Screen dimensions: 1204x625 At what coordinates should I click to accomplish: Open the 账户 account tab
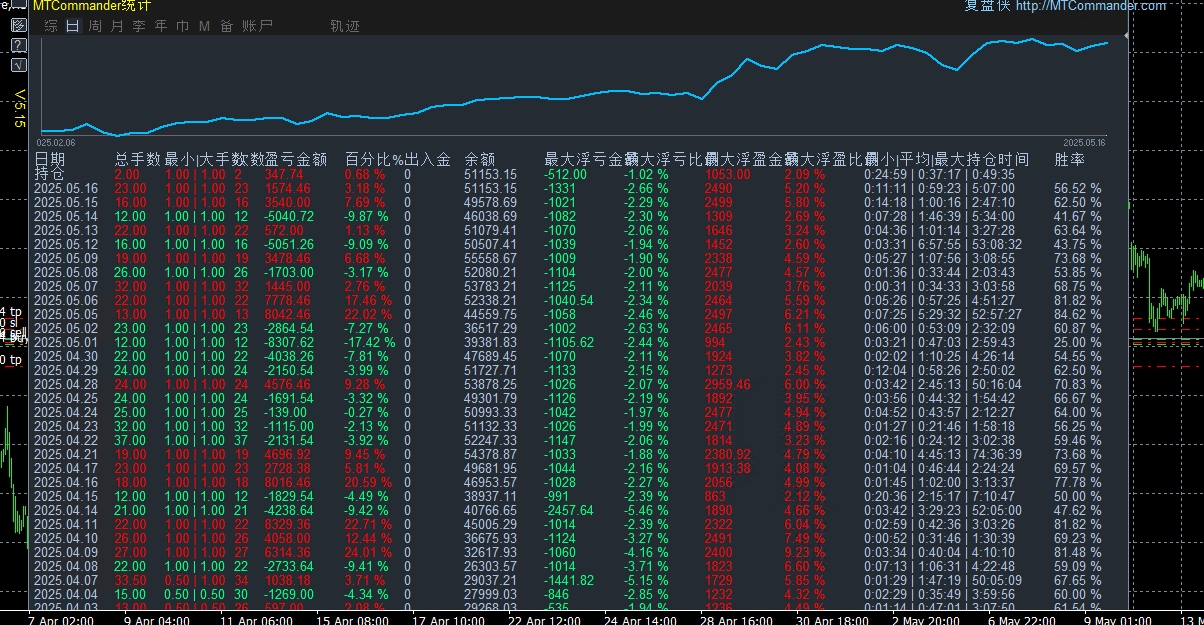258,26
